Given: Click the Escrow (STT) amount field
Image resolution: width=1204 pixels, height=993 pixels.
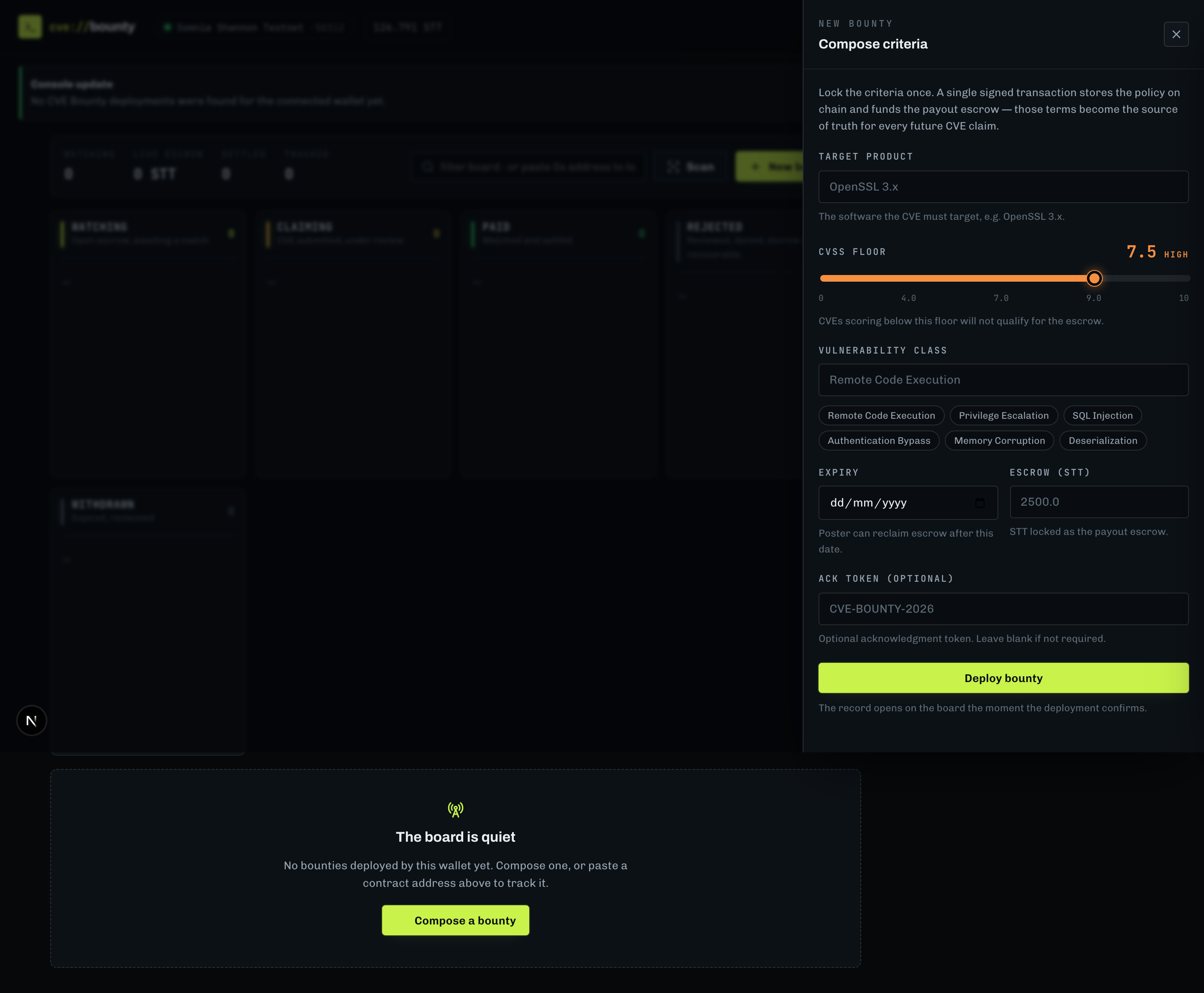Looking at the screenshot, I should pos(1099,502).
